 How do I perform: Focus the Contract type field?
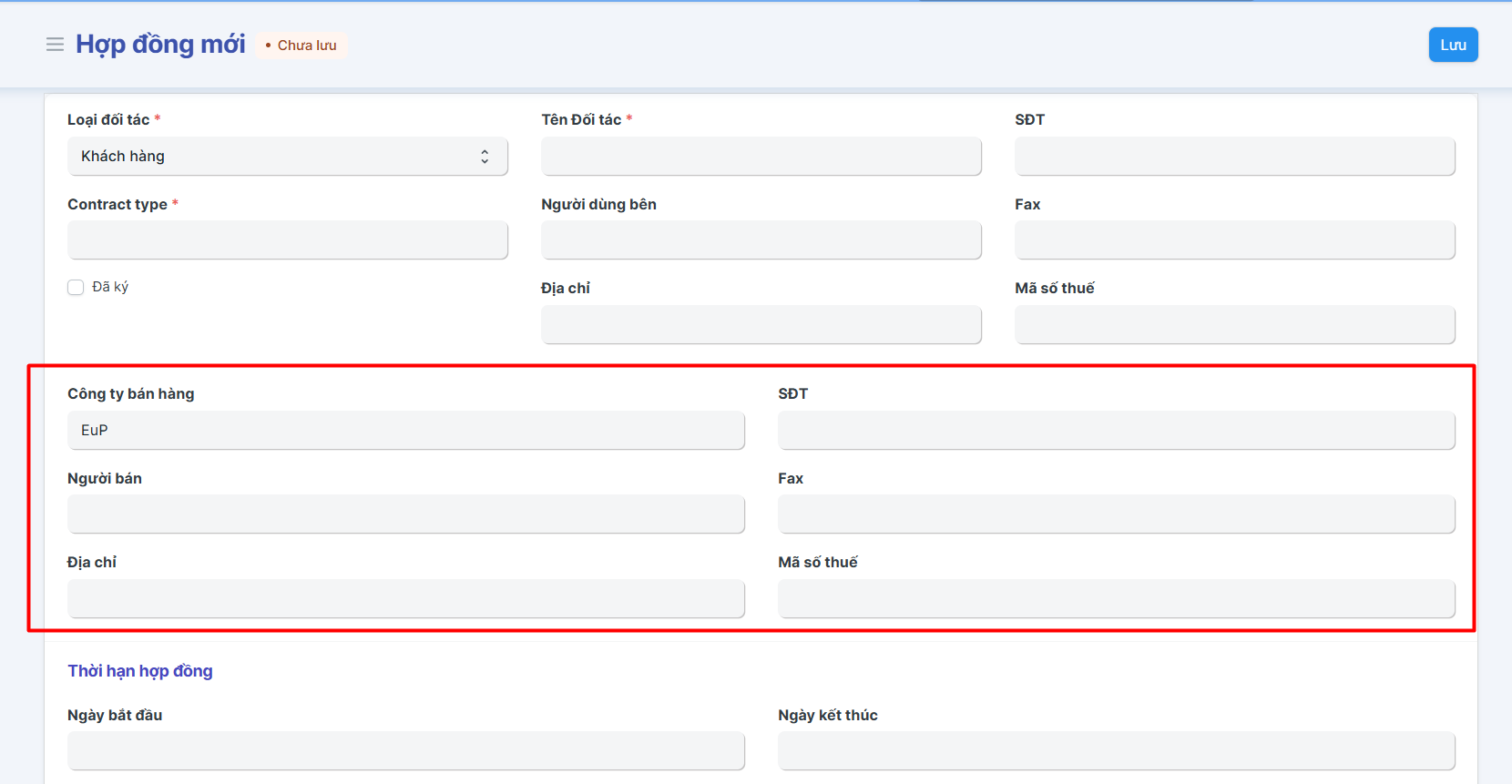point(287,240)
